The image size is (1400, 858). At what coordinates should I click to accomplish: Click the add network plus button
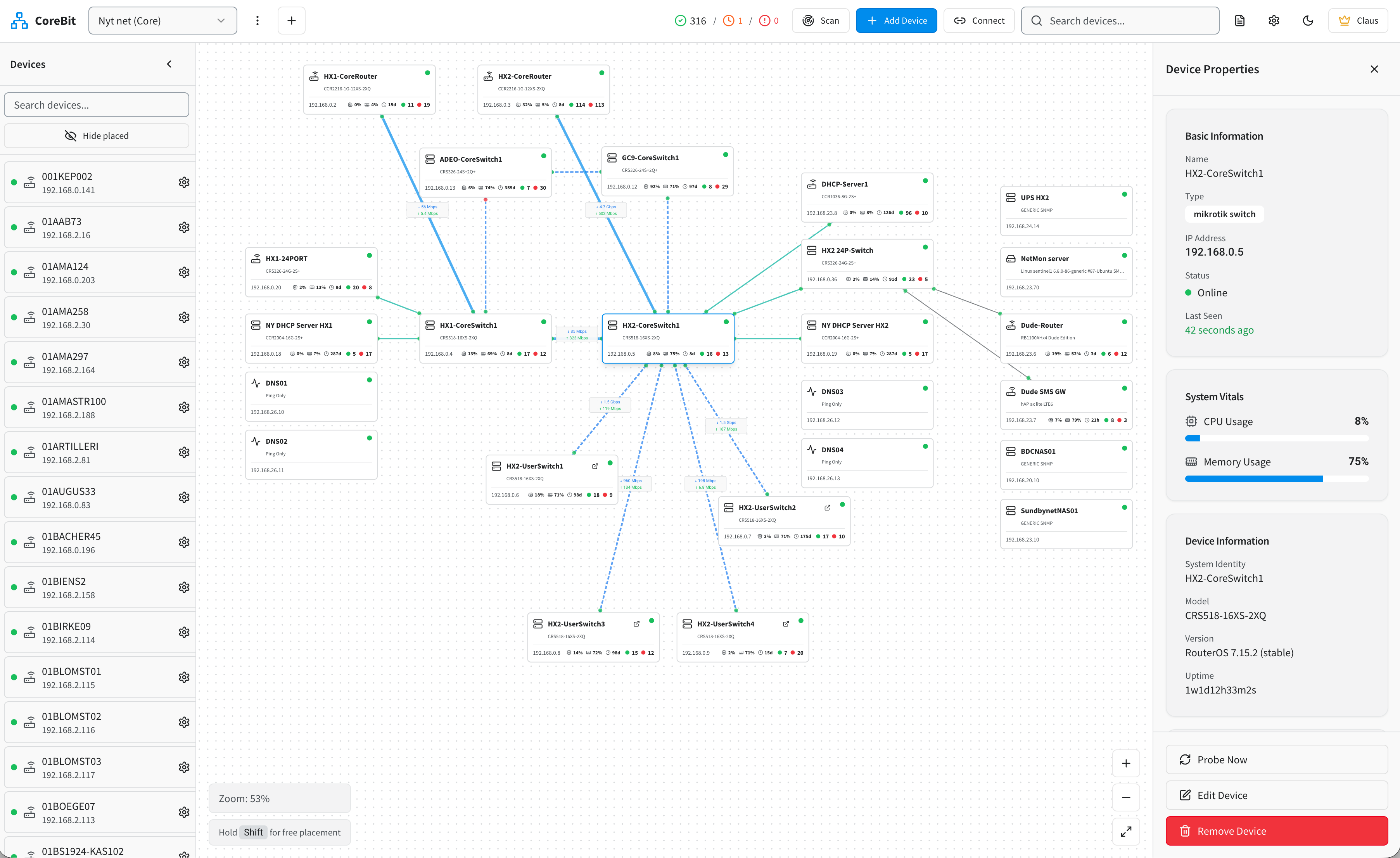coord(292,21)
